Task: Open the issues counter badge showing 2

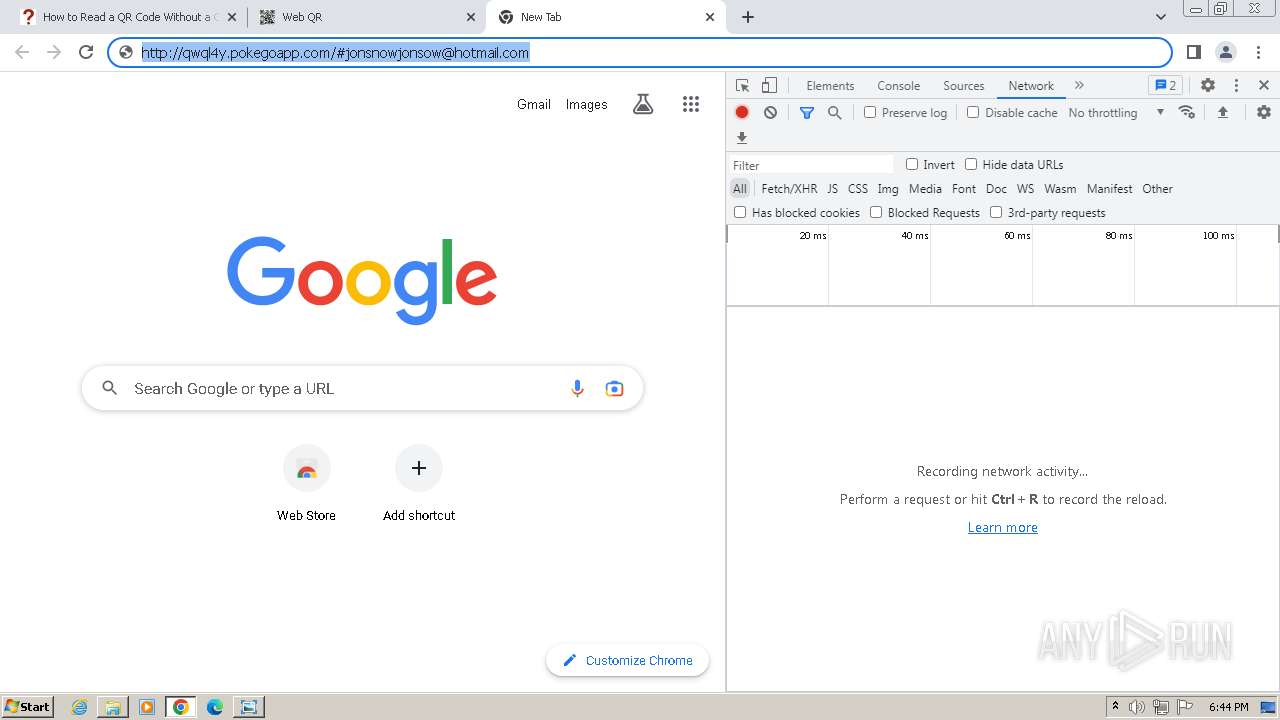Action: pos(1165,86)
